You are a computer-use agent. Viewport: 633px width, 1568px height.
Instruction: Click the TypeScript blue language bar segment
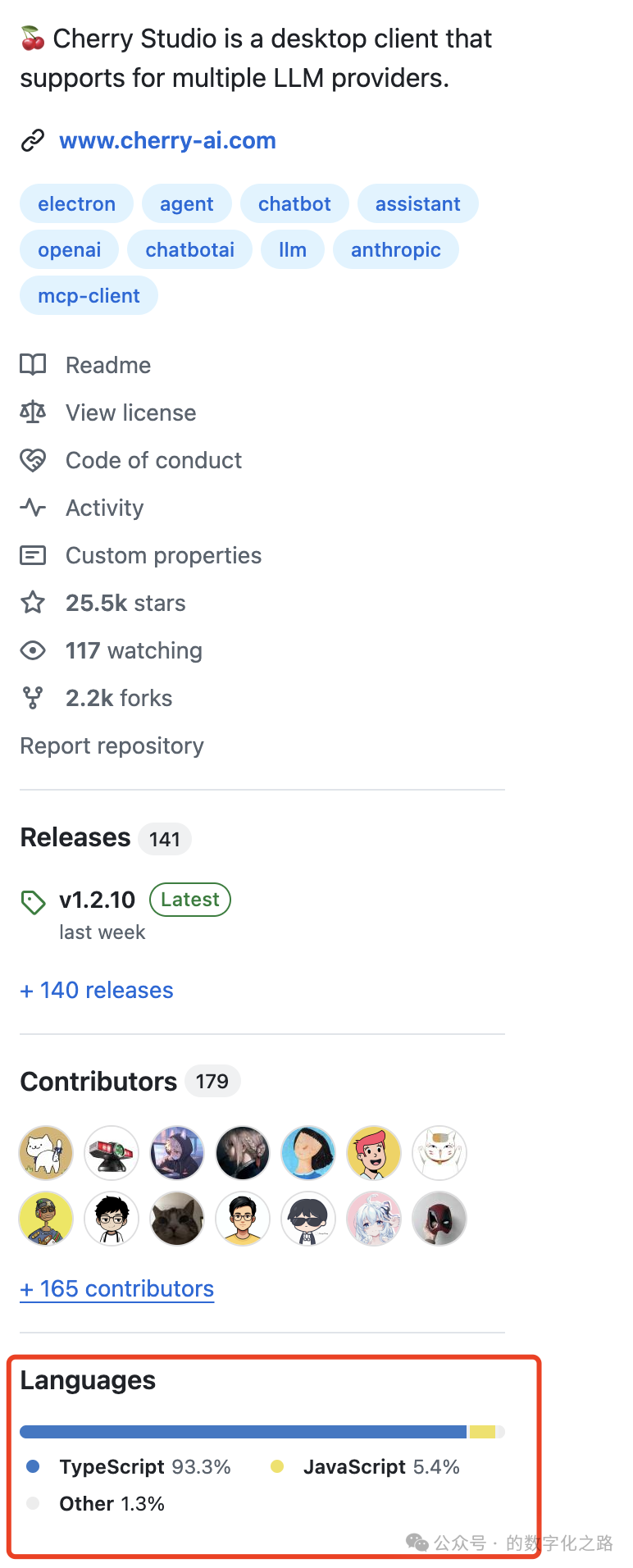pos(243,1432)
